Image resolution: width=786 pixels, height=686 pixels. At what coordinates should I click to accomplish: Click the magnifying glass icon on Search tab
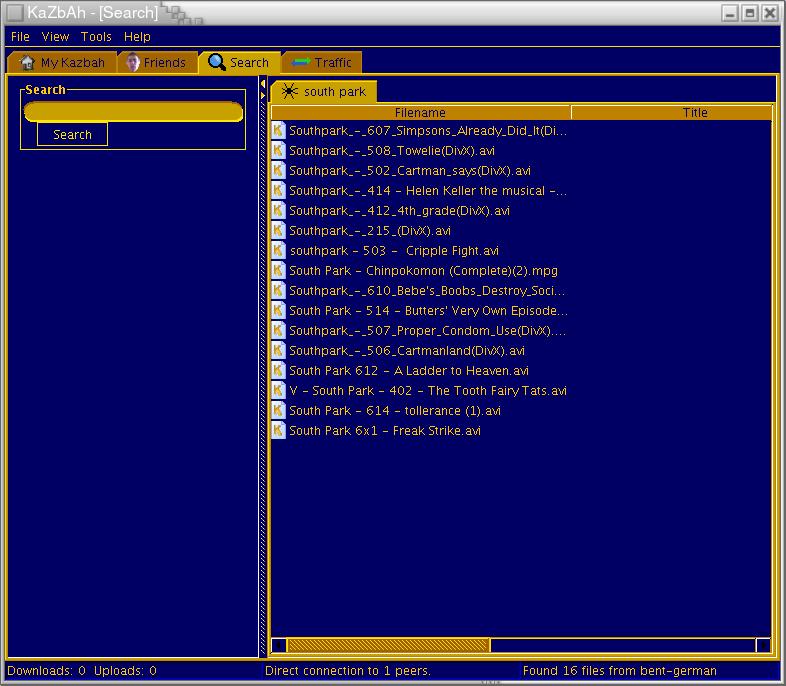(x=217, y=62)
